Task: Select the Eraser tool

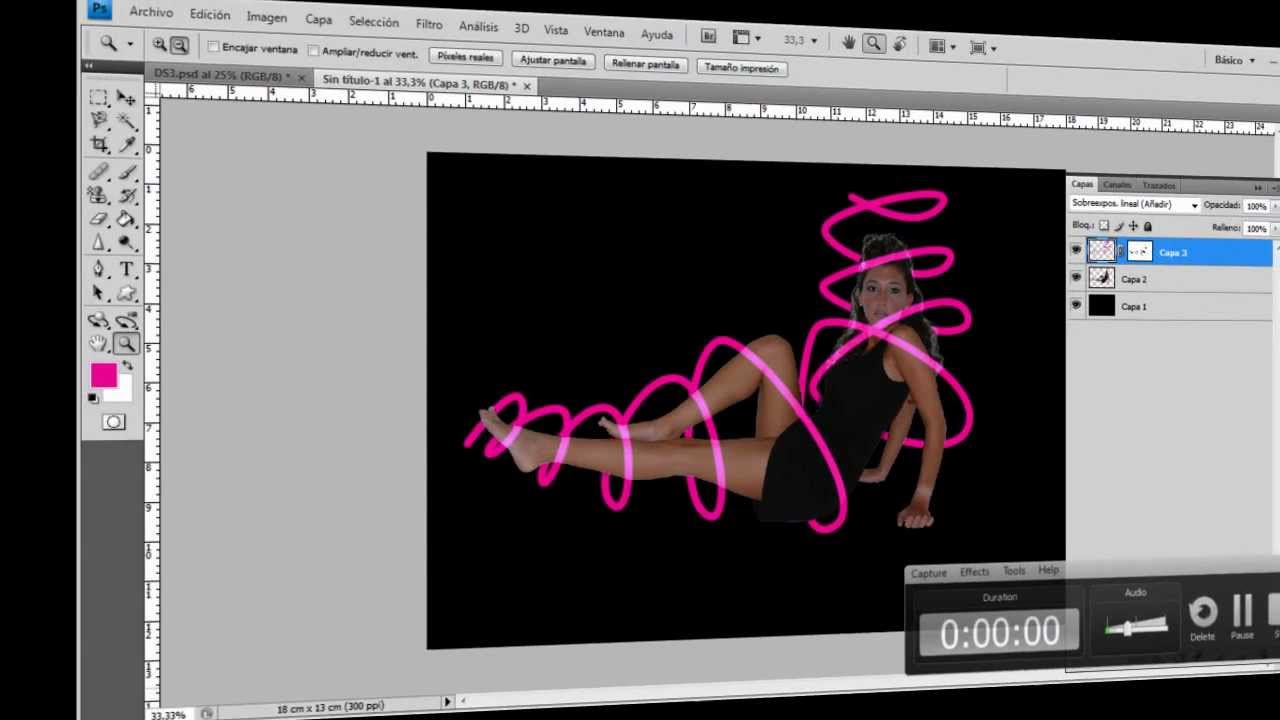Action: pos(98,219)
